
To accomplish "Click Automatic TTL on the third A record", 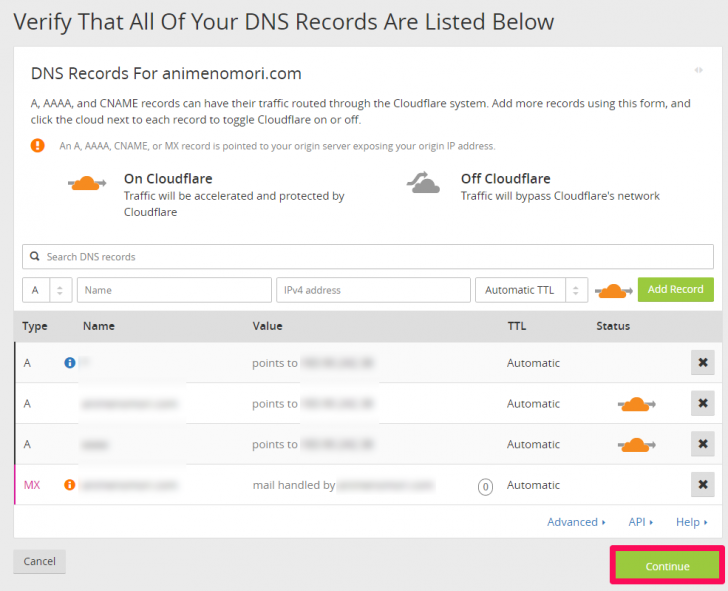I will [x=533, y=444].
